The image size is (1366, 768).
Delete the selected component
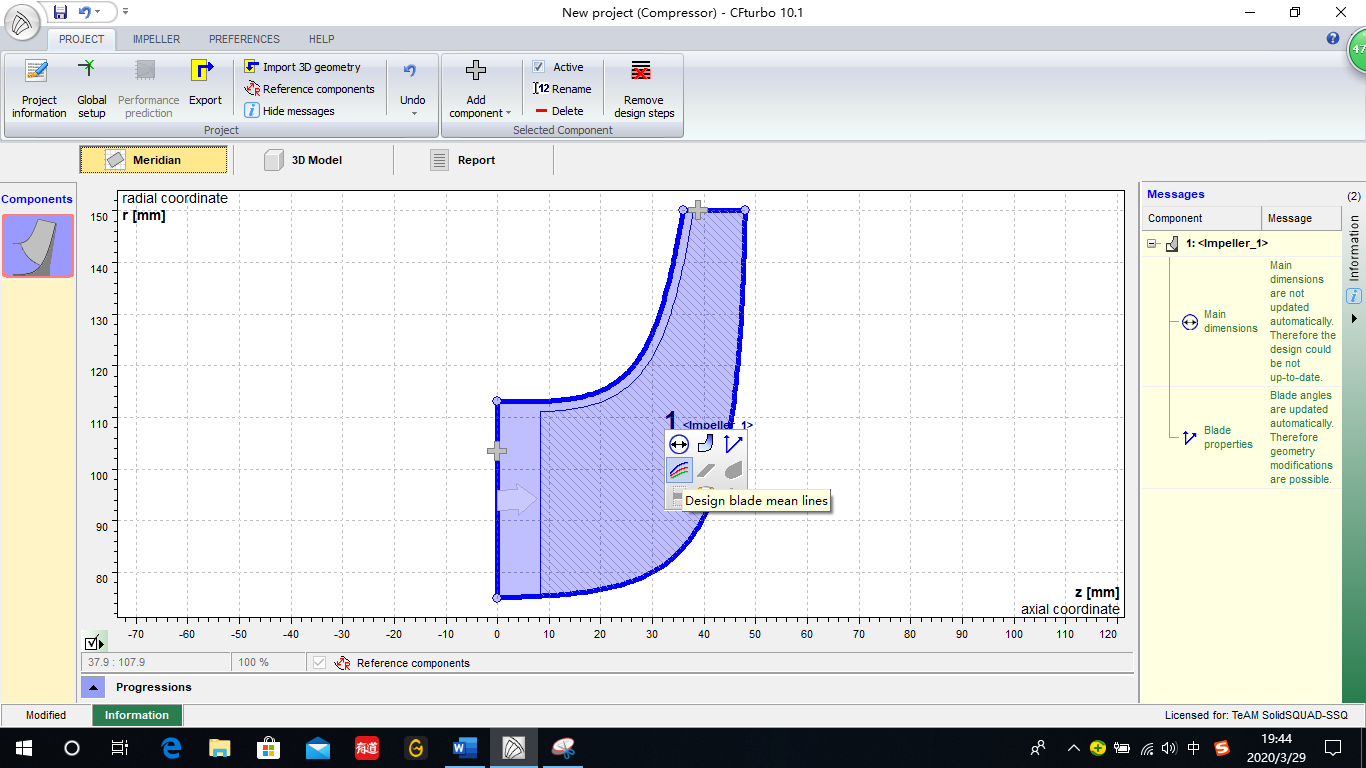(560, 111)
